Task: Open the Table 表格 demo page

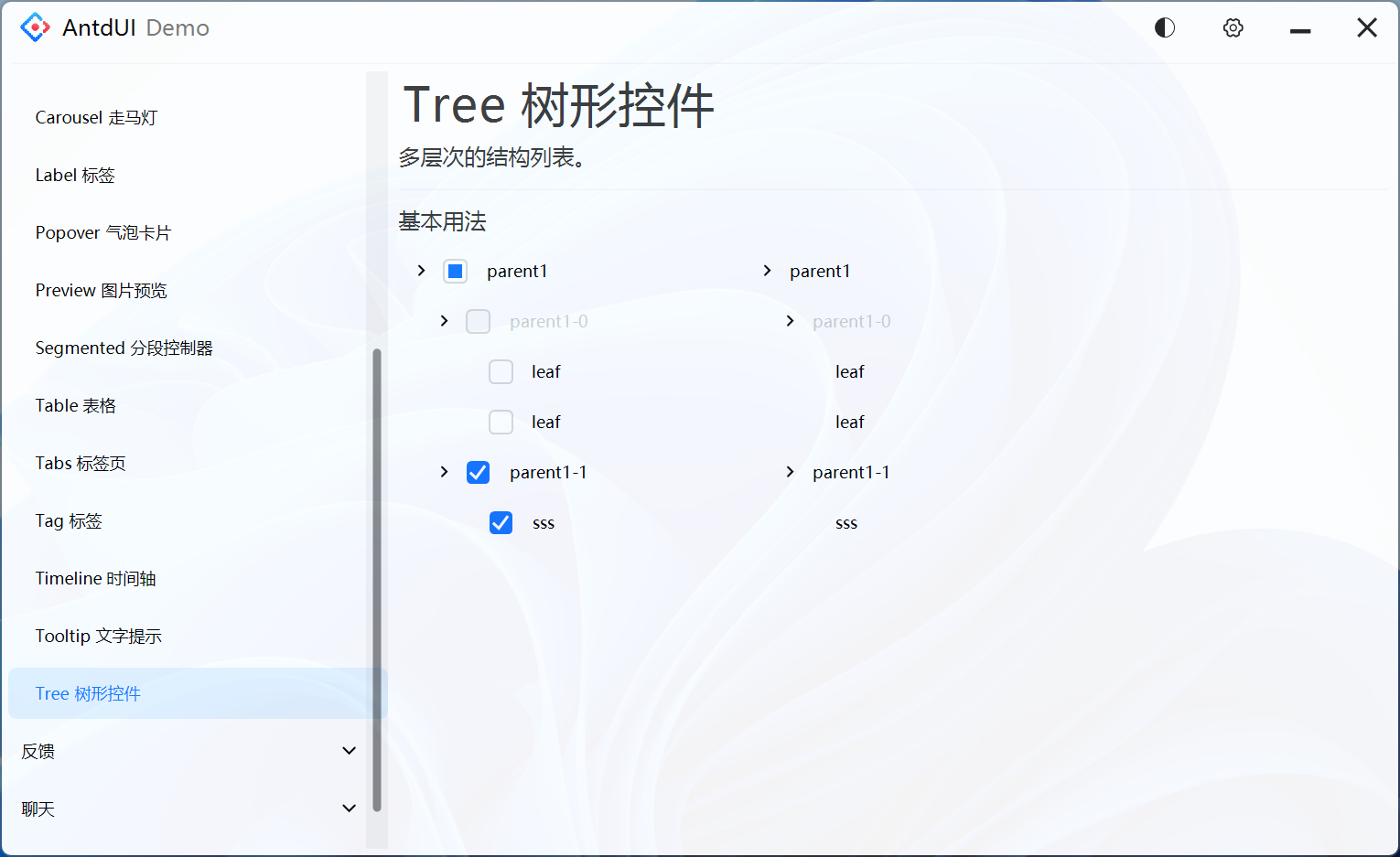Action: pyautogui.click(x=75, y=405)
